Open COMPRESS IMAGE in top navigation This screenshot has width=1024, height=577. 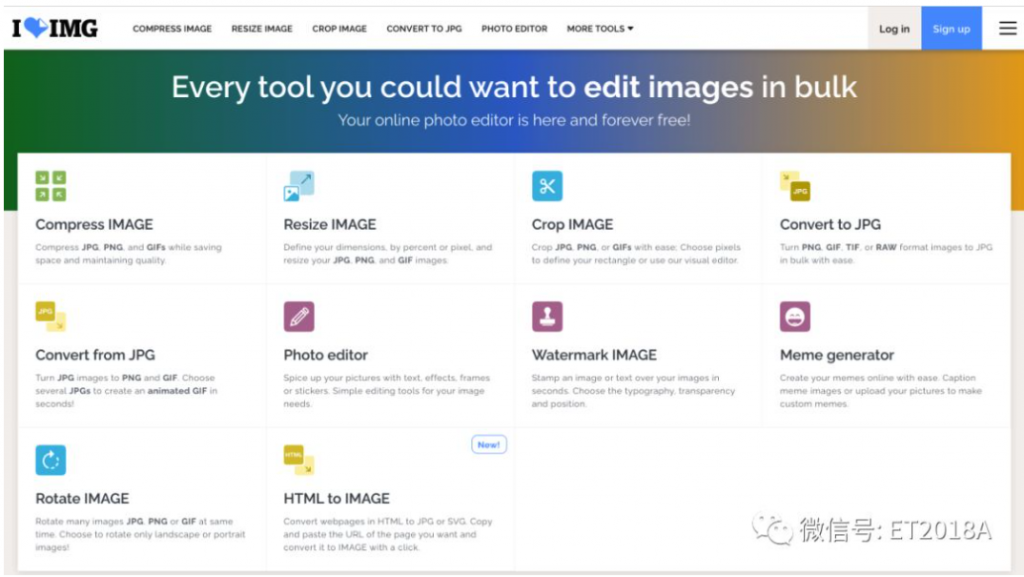[172, 29]
